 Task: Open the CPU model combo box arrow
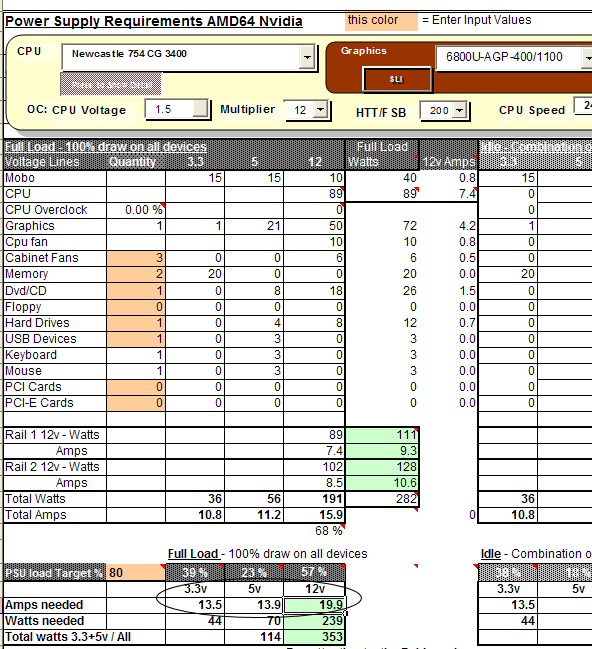(307, 57)
